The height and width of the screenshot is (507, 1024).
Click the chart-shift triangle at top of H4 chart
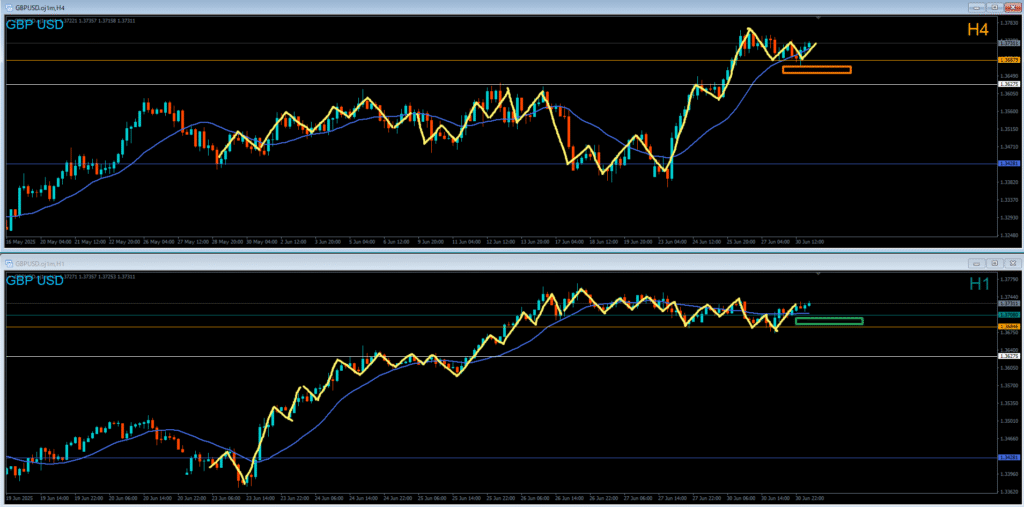click(x=819, y=18)
